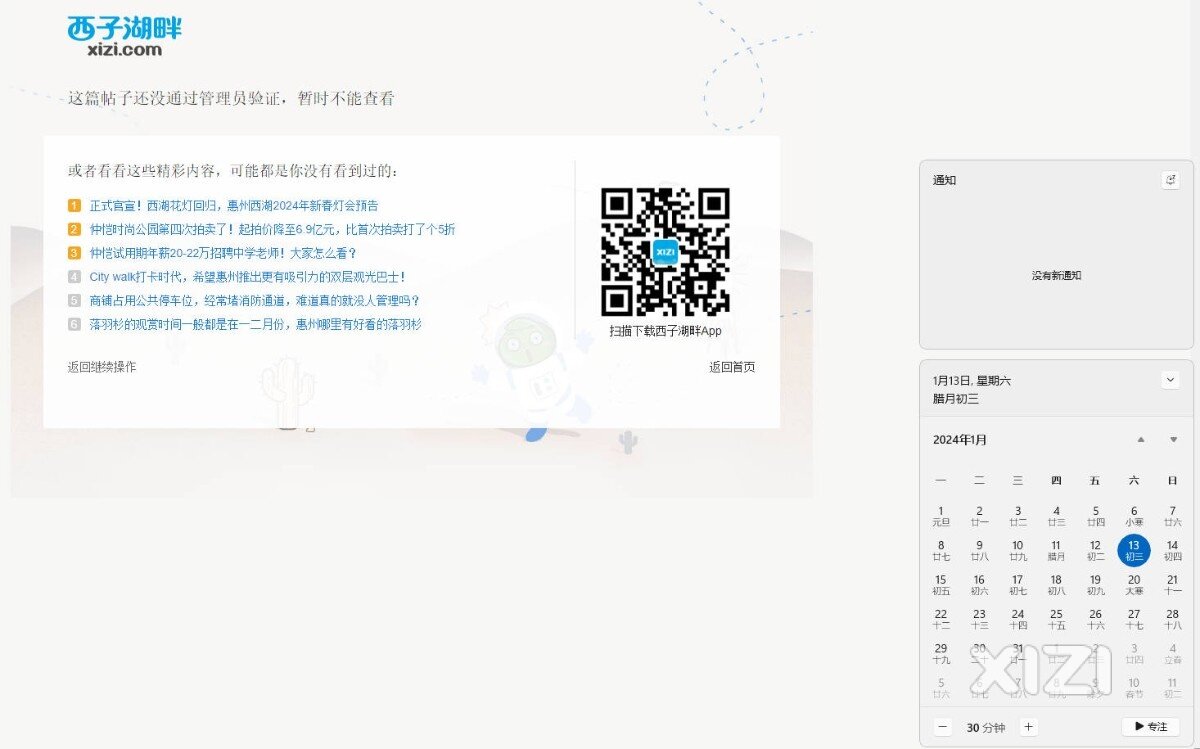
Task: Open the 仲恺时尚公园第四次拍卖 article
Action: [x=272, y=229]
